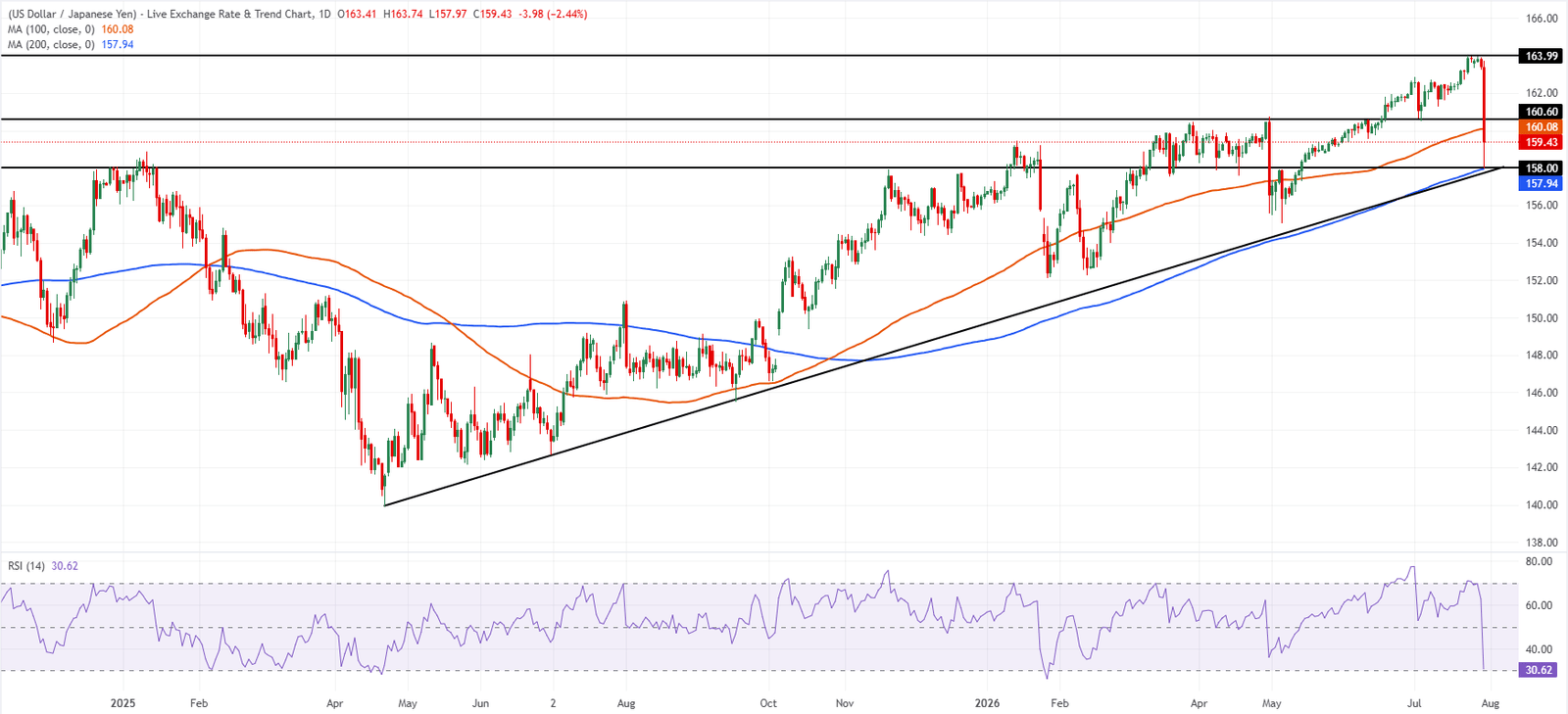
Task: Click the 80.00 RSI axis label
Action: pyautogui.click(x=1539, y=562)
